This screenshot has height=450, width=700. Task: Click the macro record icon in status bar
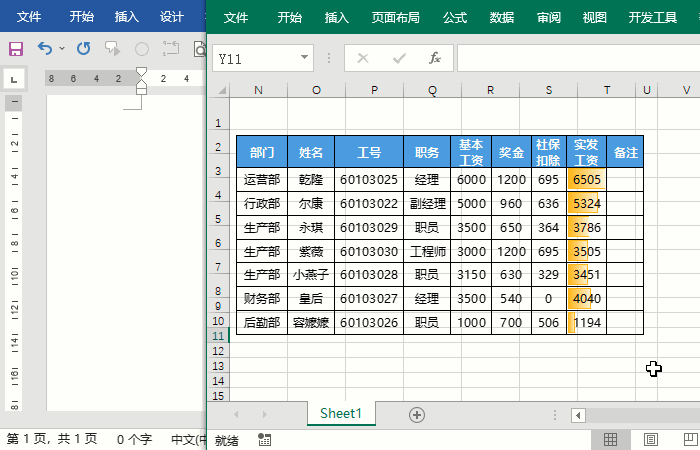pyautogui.click(x=264, y=440)
